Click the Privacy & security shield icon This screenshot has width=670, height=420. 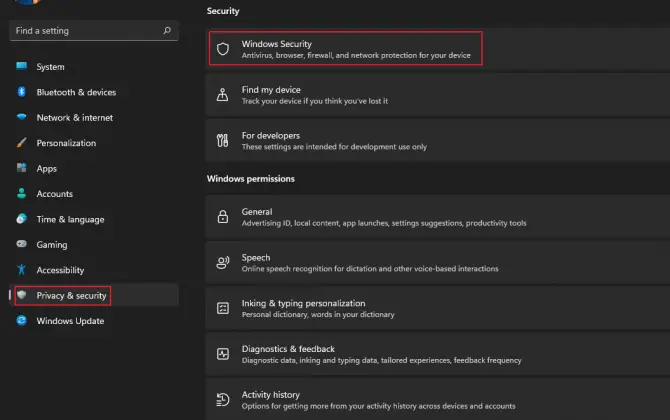coord(22,295)
